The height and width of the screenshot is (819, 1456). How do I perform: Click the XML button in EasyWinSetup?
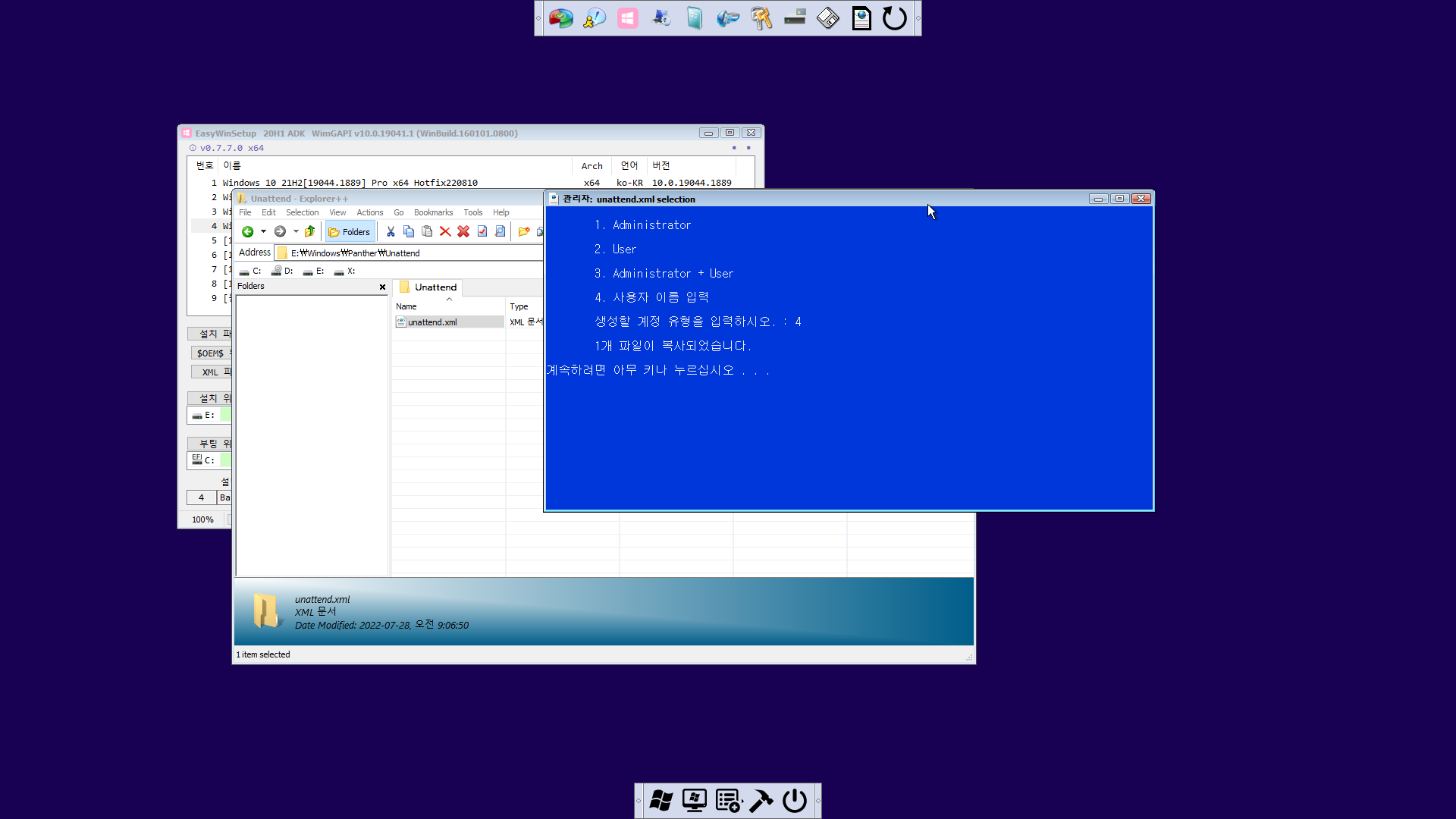211,372
